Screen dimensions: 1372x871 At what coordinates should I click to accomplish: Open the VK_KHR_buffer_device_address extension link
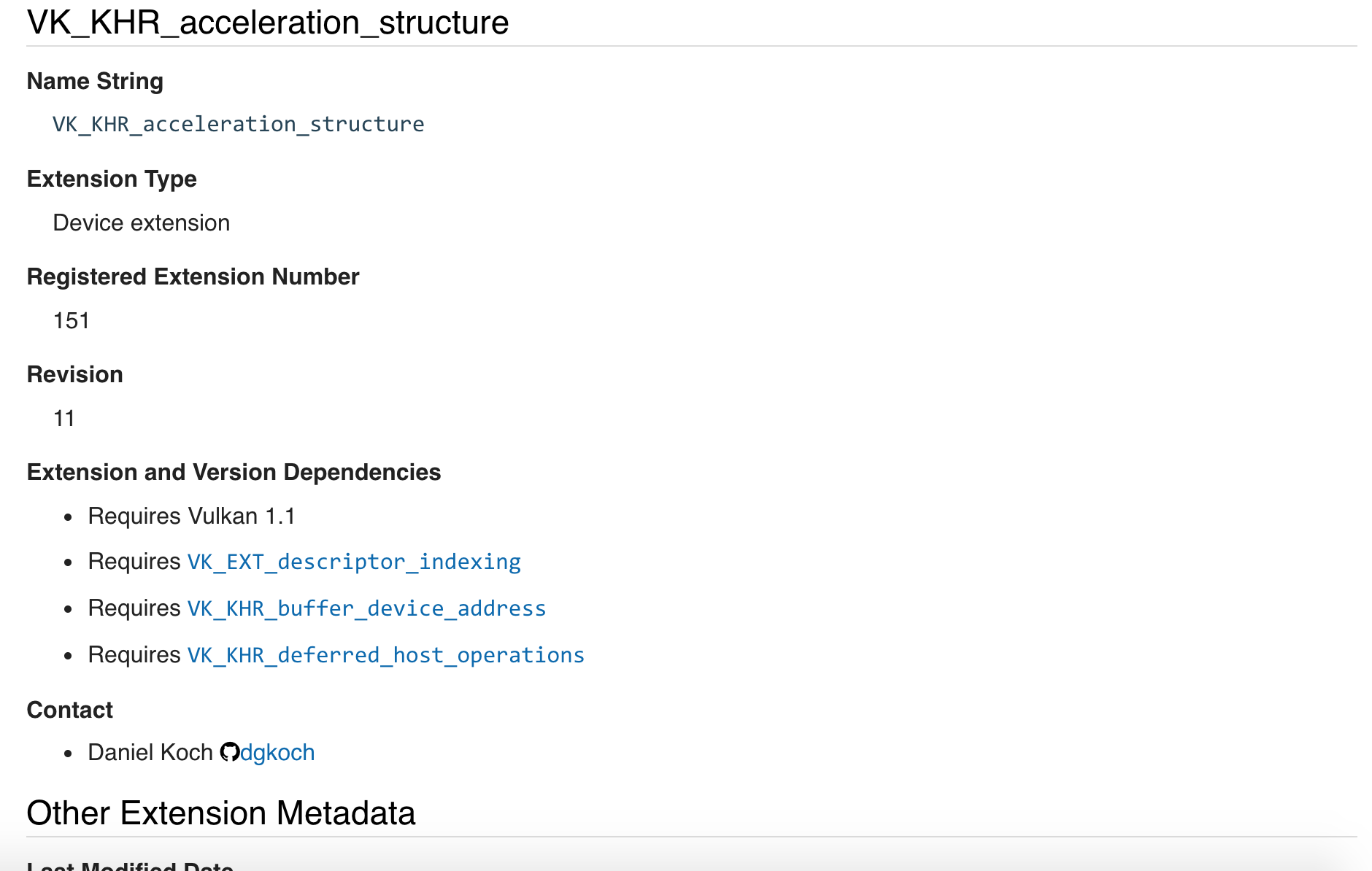point(365,608)
